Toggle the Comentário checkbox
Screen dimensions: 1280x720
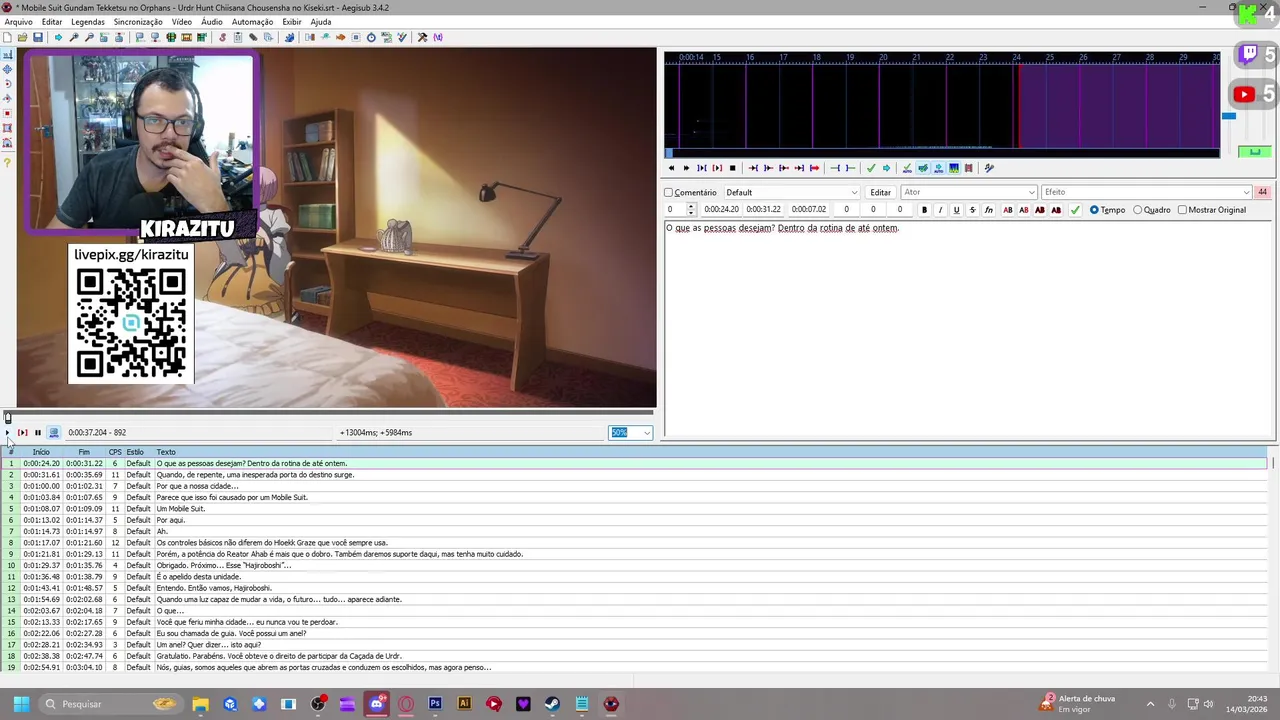pyautogui.click(x=669, y=192)
